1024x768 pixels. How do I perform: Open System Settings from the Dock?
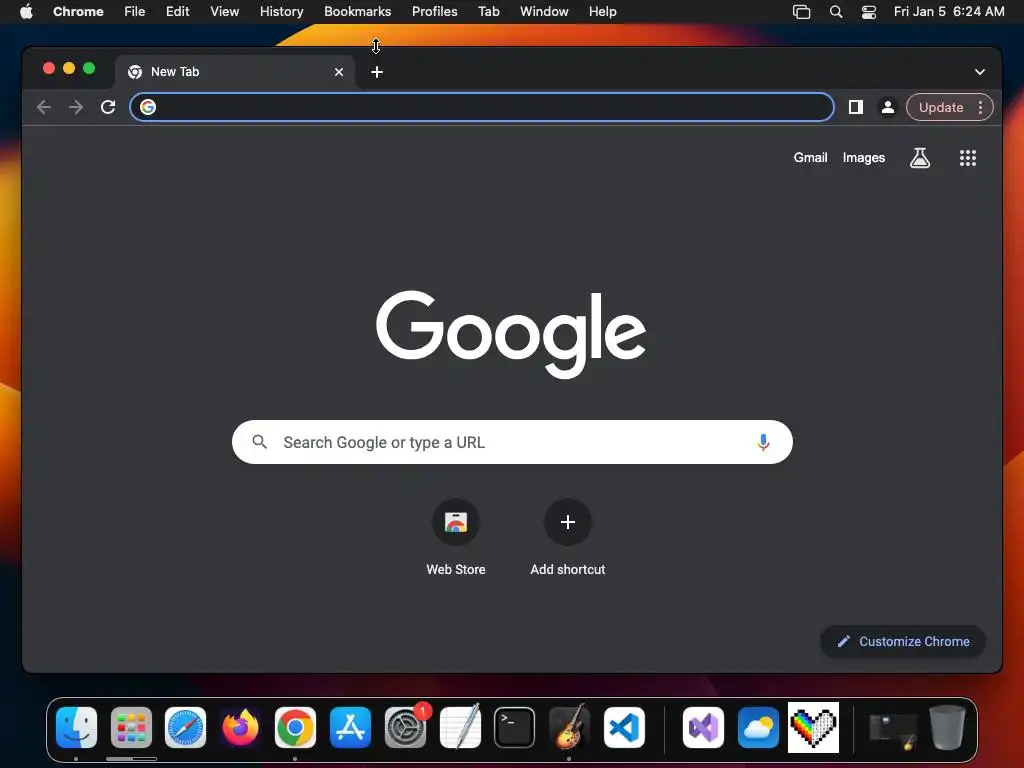(x=406, y=728)
